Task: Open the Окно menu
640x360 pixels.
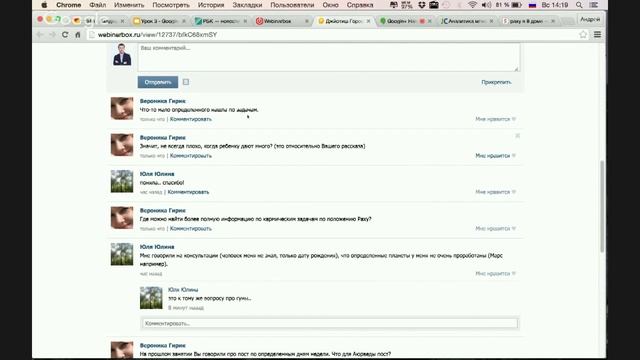Action: point(330,5)
